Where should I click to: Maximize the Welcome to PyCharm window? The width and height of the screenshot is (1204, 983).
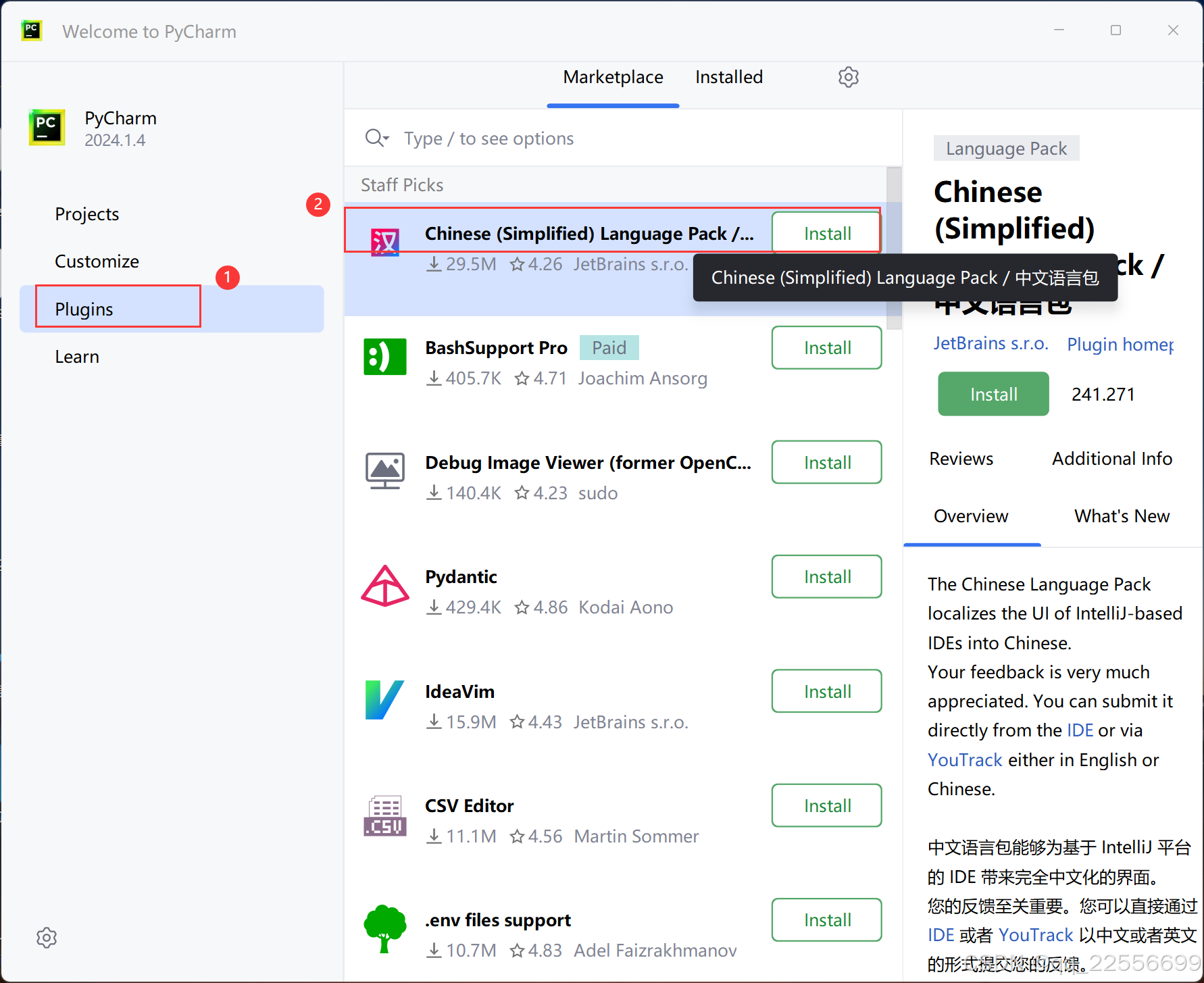1115,30
